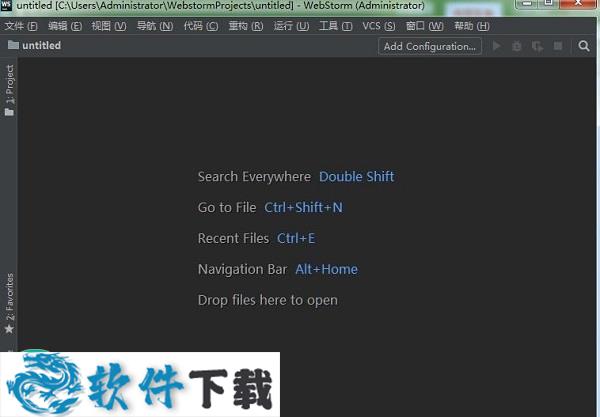Click the Stop square icon
Screen dimensions: 600x417
558,46
